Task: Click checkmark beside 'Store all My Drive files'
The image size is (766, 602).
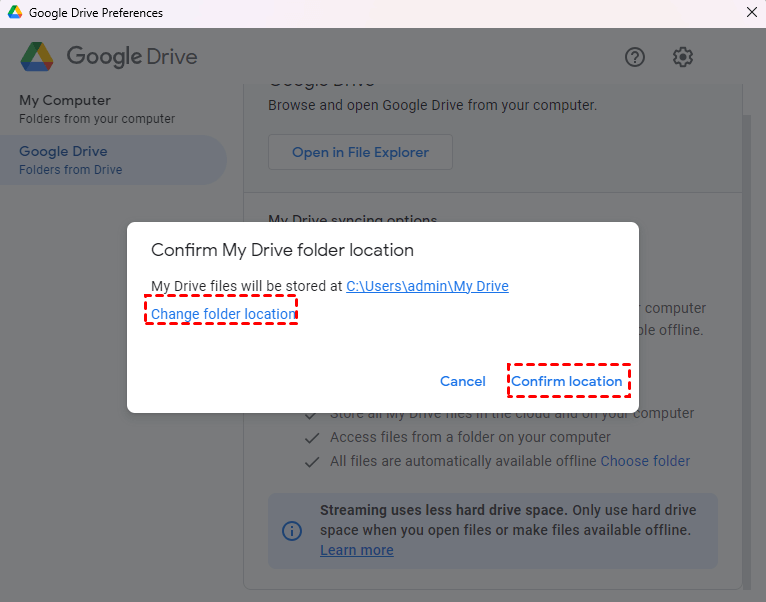Action: (x=312, y=413)
